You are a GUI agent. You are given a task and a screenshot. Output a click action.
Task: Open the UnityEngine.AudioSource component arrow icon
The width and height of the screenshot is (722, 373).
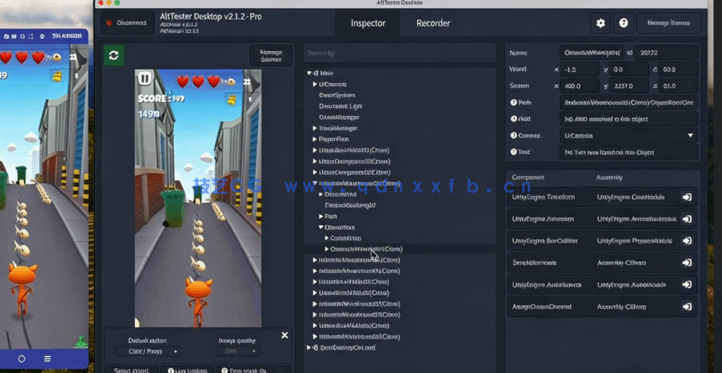pyautogui.click(x=687, y=285)
